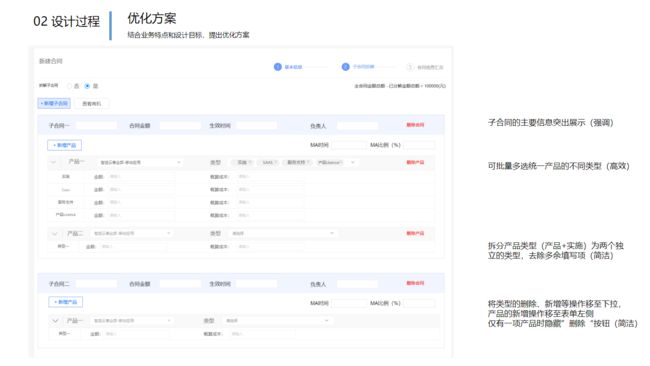Open 产品一 product dropdown in 子合同一

coord(139,162)
